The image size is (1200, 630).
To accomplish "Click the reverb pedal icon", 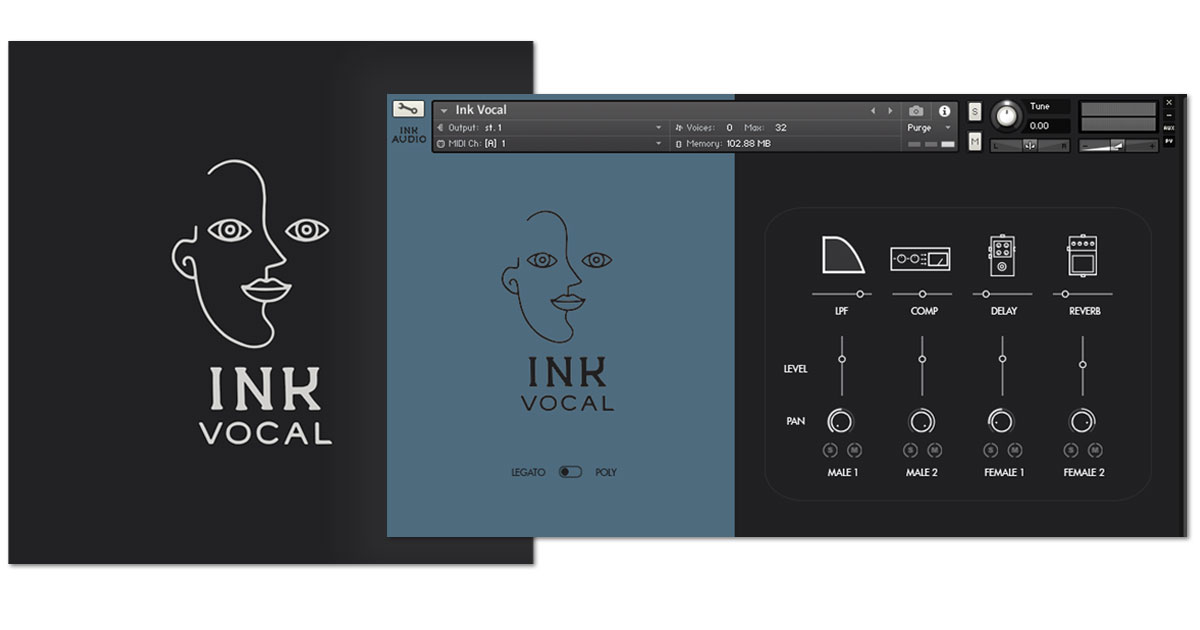I will (1082, 256).
